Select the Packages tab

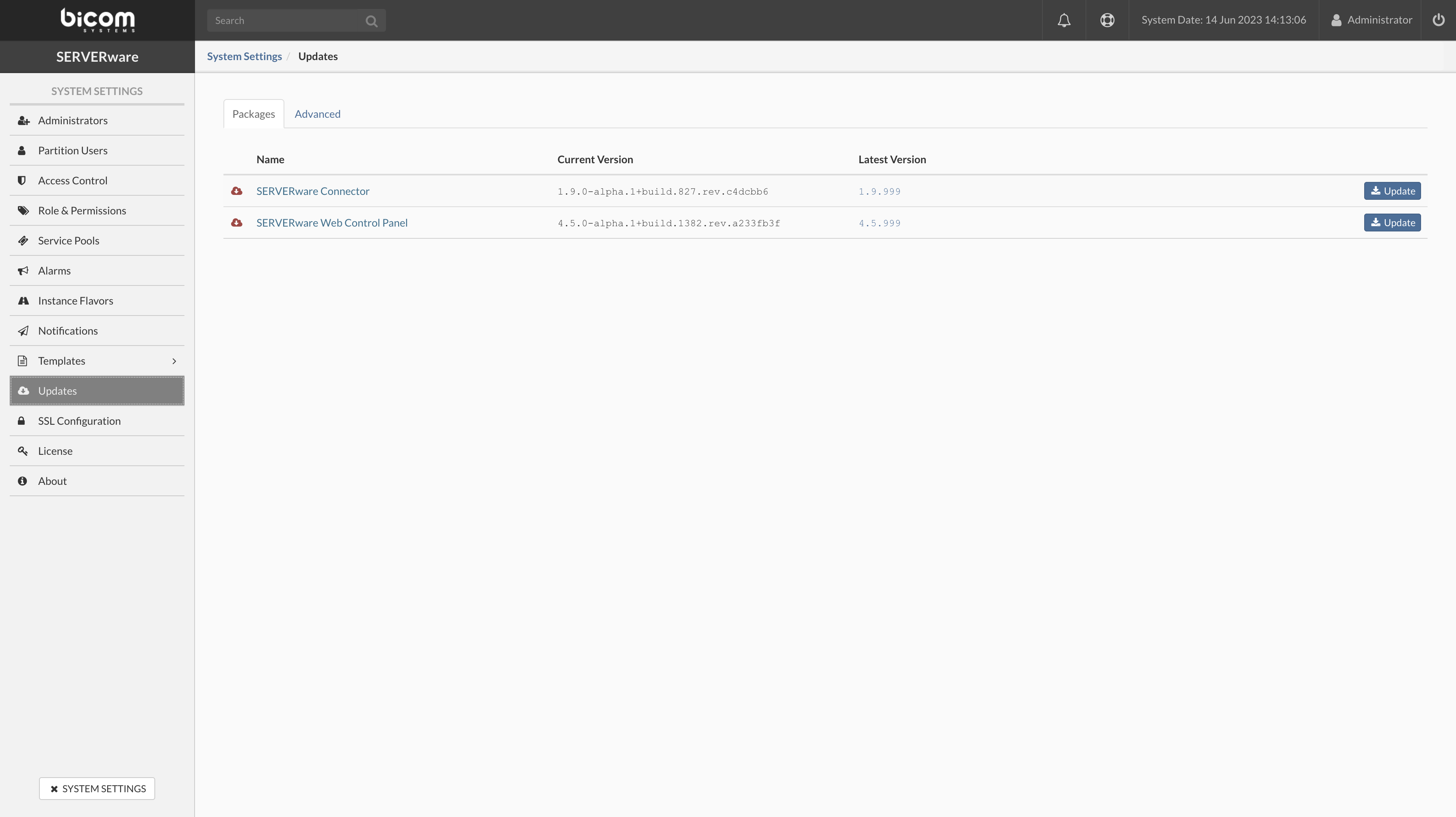[x=253, y=114]
